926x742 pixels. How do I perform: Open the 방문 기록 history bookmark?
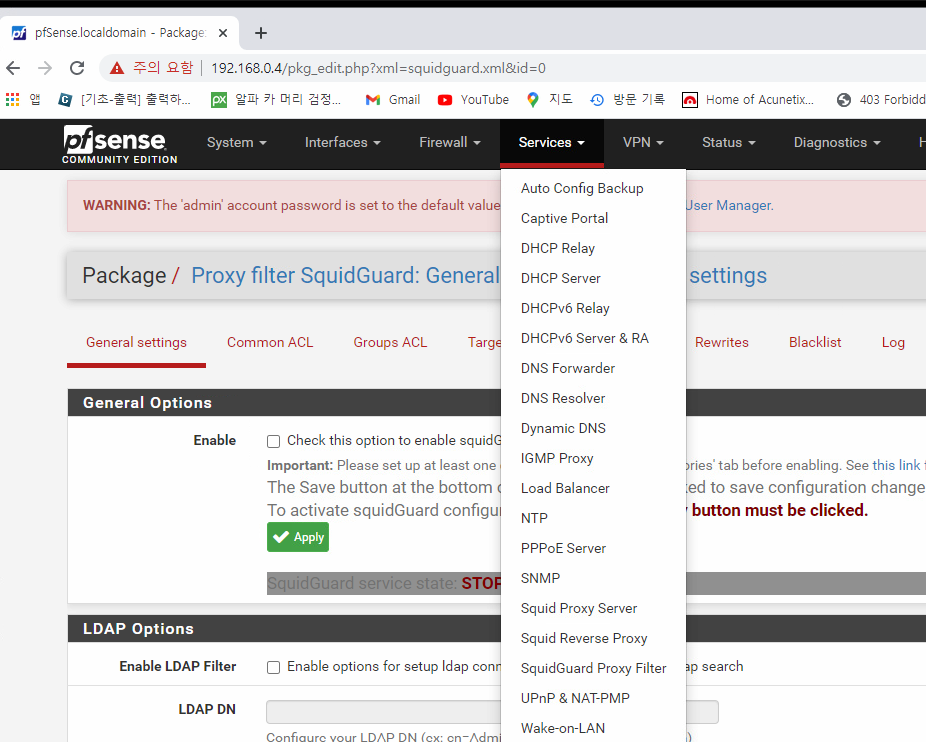627,99
